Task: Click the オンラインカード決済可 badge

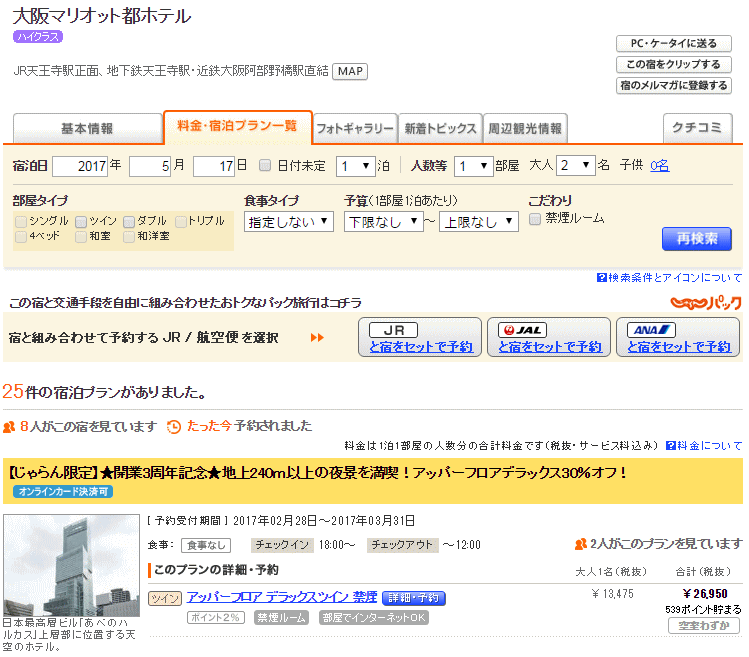Action: 63,492
